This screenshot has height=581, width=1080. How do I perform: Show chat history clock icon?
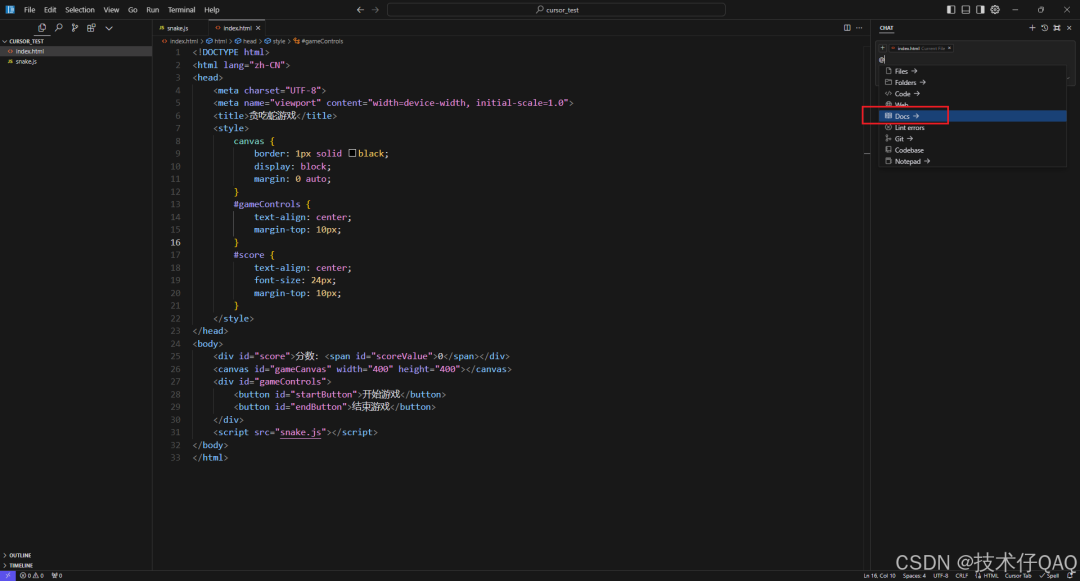[x=1044, y=28]
